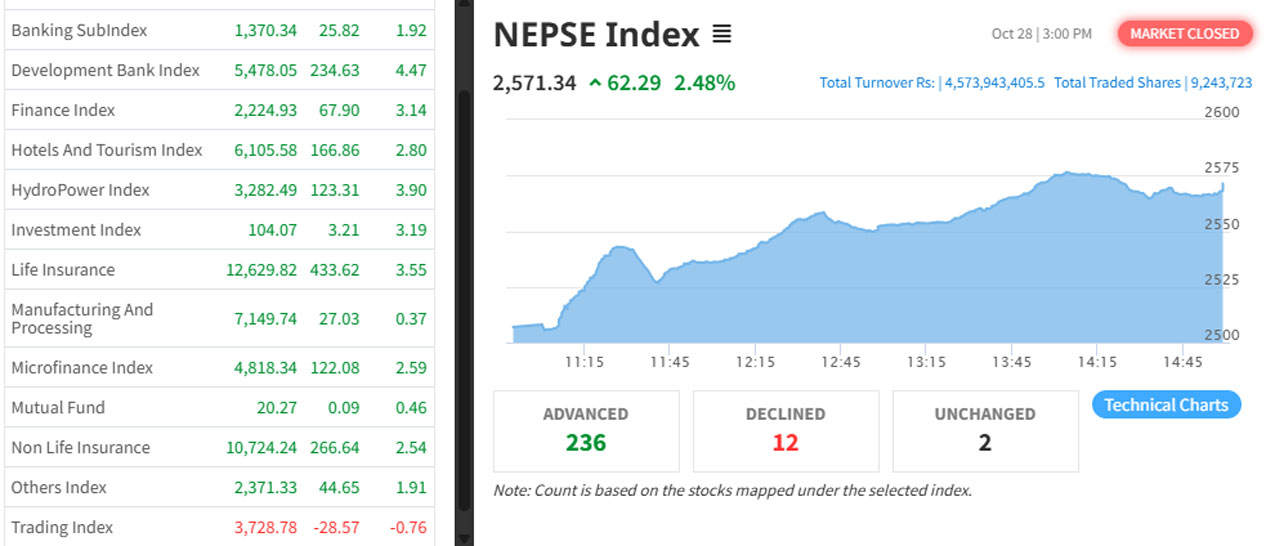Click the Market Closed status badge
The image size is (1266, 546).
1184,34
